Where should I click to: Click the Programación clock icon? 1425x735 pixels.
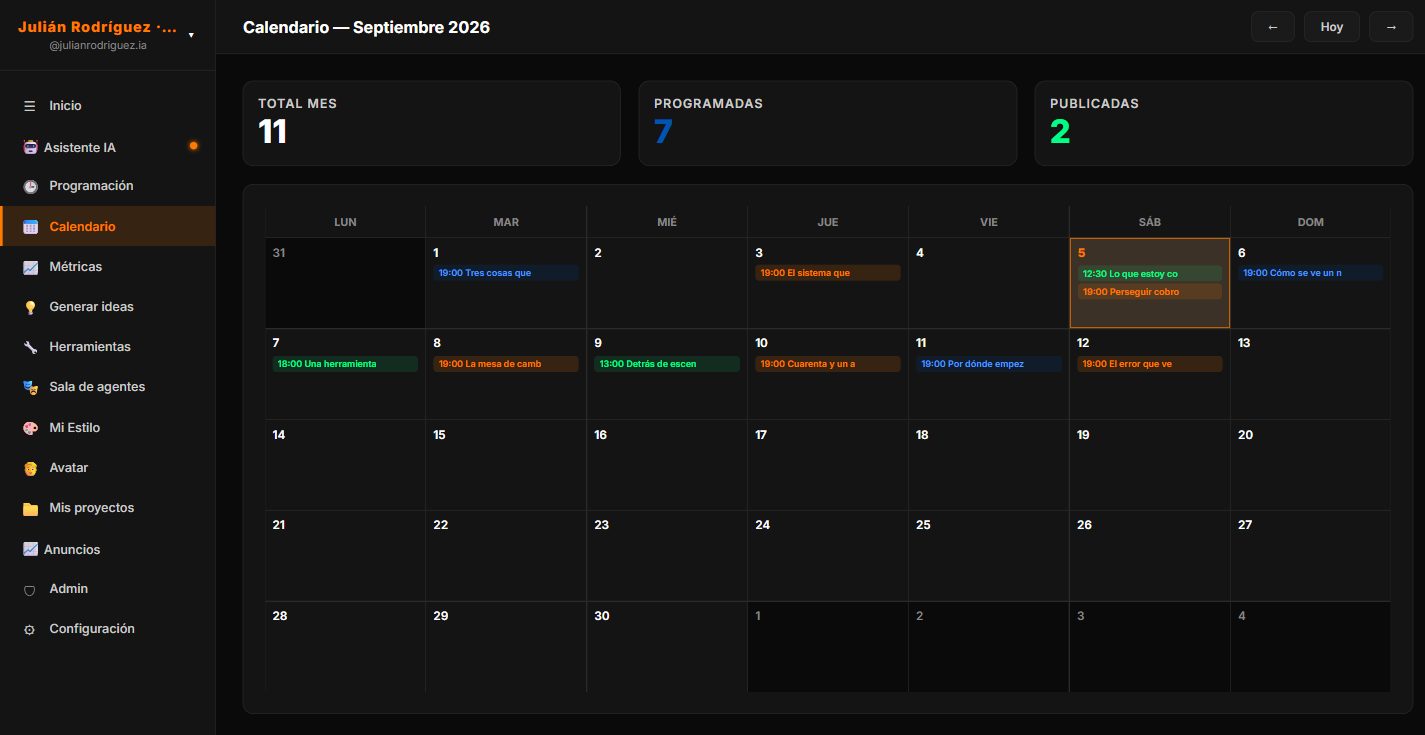[x=30, y=186]
